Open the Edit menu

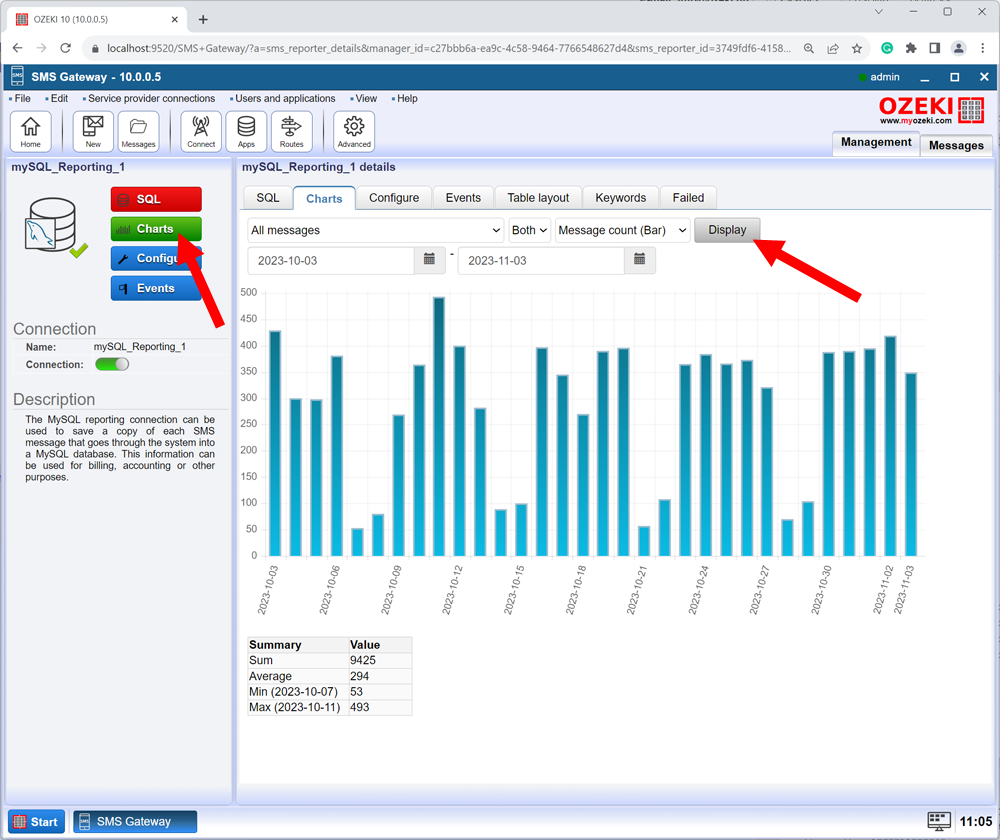(59, 98)
